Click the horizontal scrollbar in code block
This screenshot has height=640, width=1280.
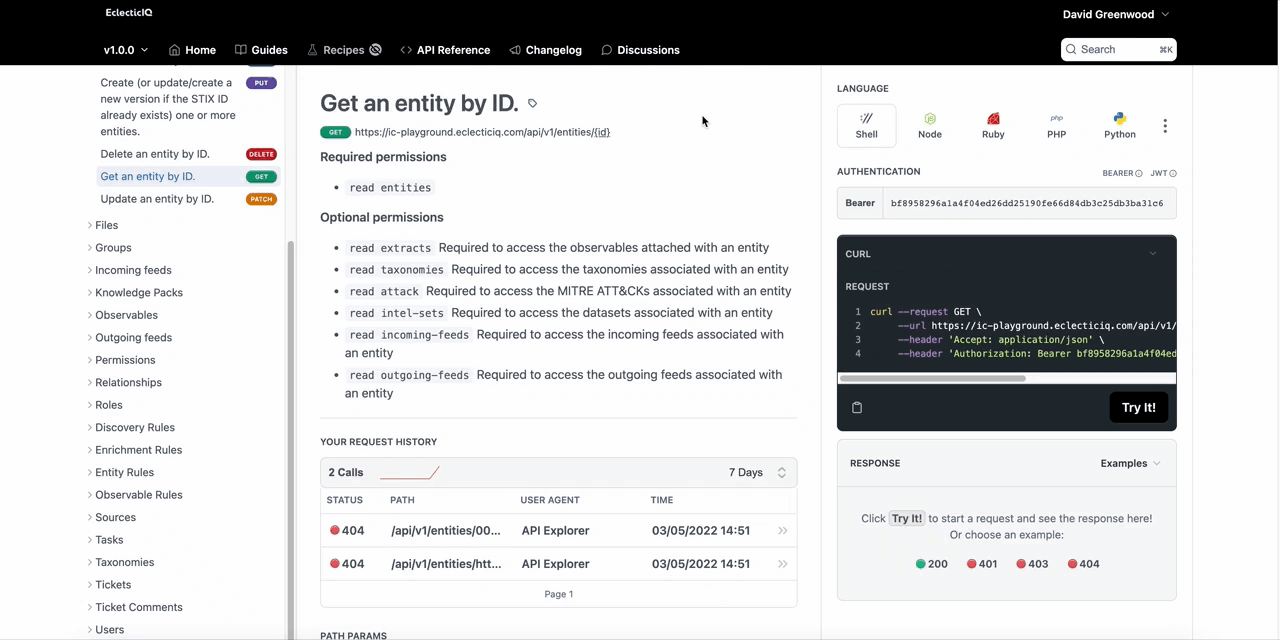[932, 379]
